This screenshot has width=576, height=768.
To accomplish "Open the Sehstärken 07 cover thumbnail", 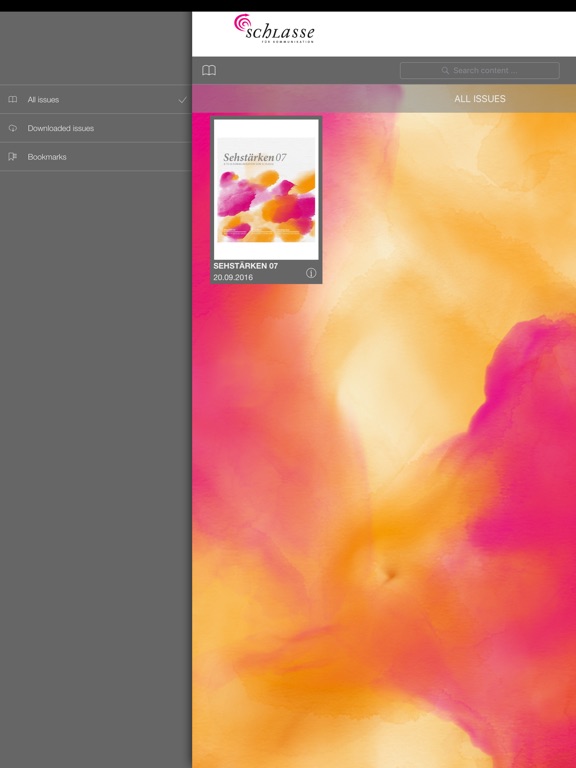I will [x=266, y=190].
